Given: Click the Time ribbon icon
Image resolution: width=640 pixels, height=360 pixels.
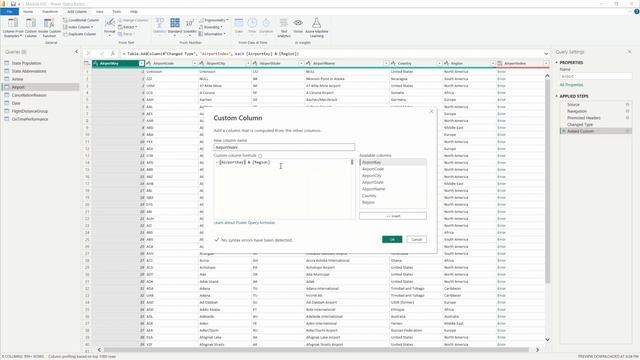Looking at the screenshot, I should 252,26.
